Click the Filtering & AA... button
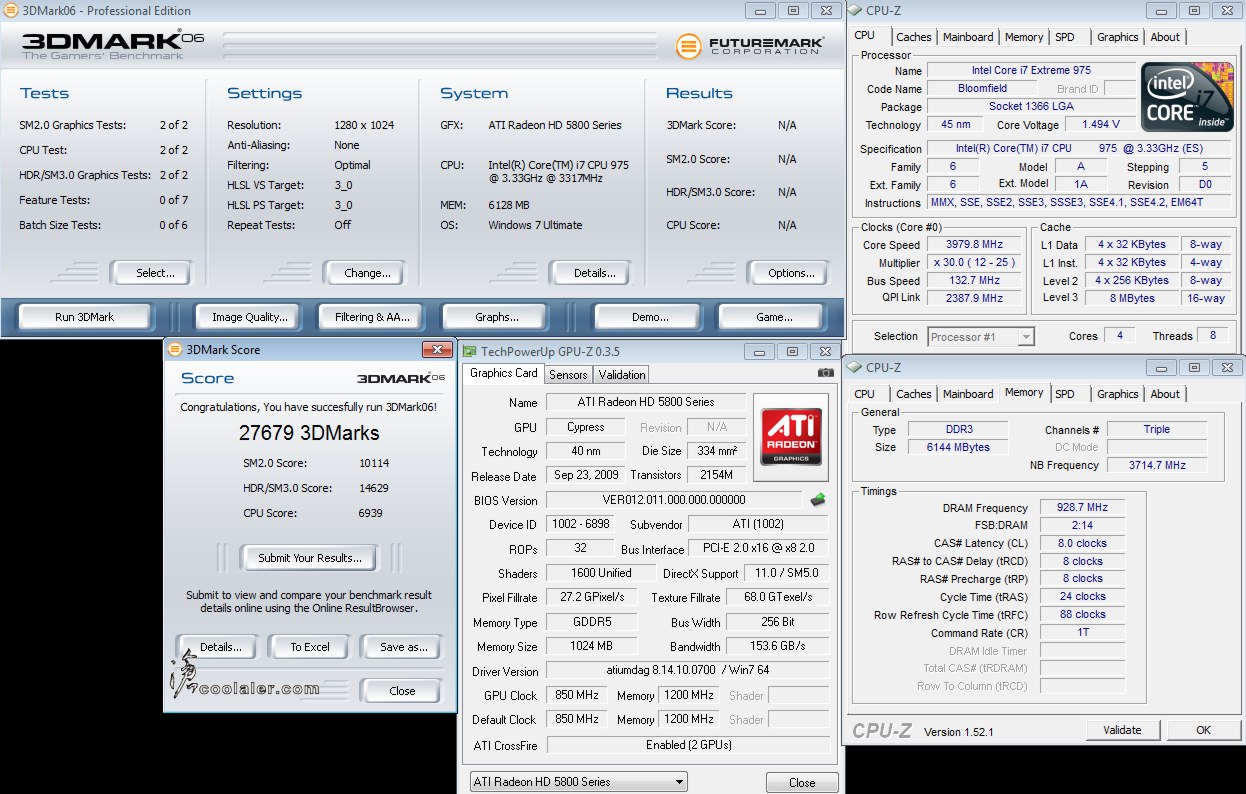The image size is (1246, 794). [x=373, y=317]
